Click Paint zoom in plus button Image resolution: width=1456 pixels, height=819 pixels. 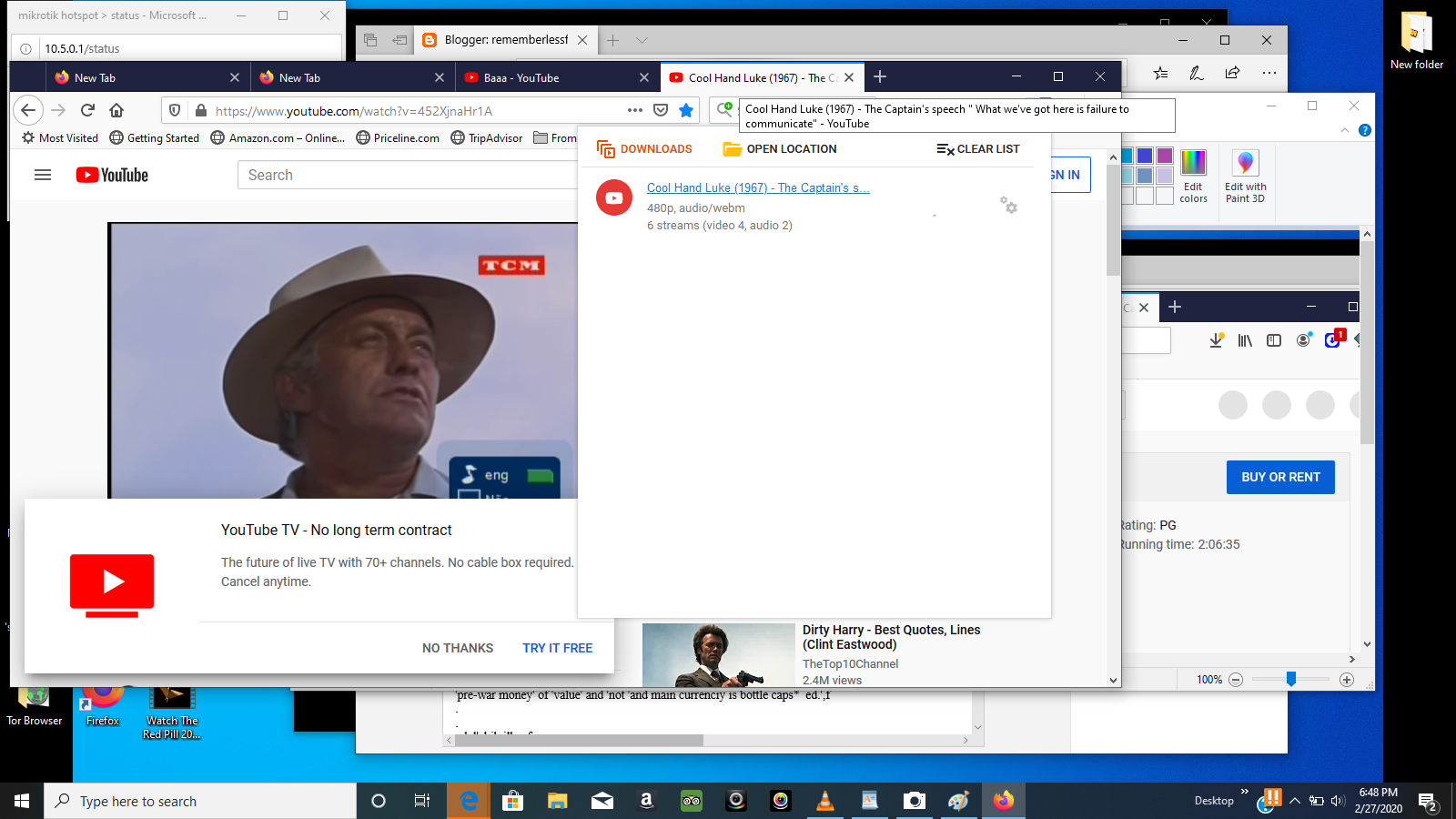click(1347, 680)
